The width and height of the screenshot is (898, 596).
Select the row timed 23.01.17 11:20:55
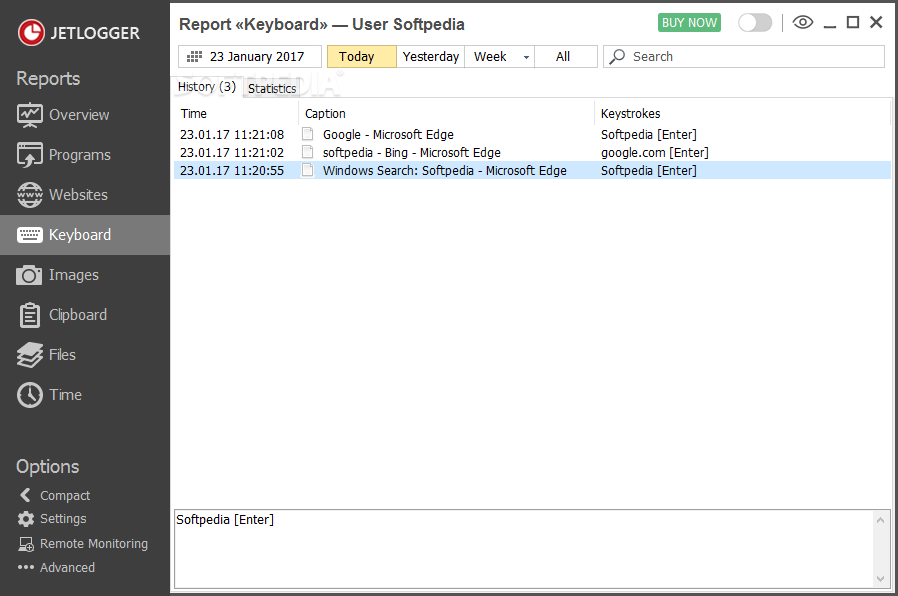pyautogui.click(x=532, y=170)
